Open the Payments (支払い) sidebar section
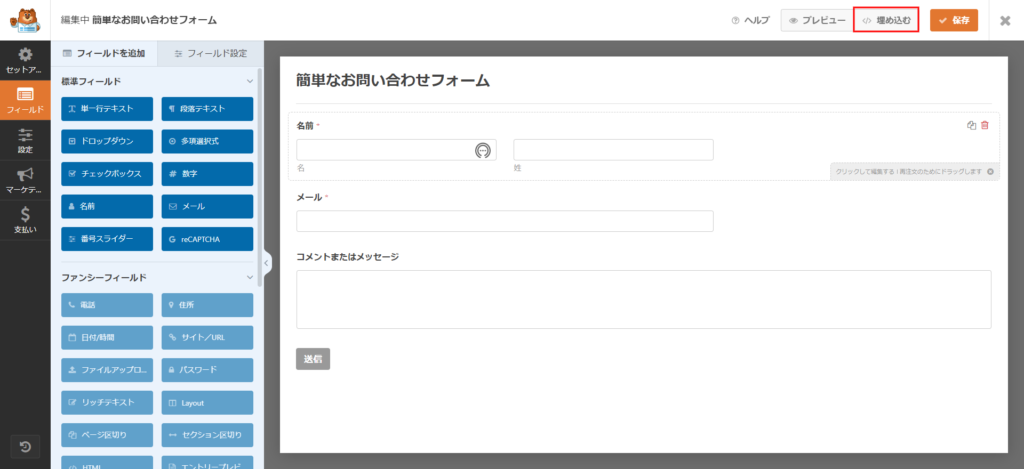Viewport: 1024px width, 469px height. click(x=25, y=220)
